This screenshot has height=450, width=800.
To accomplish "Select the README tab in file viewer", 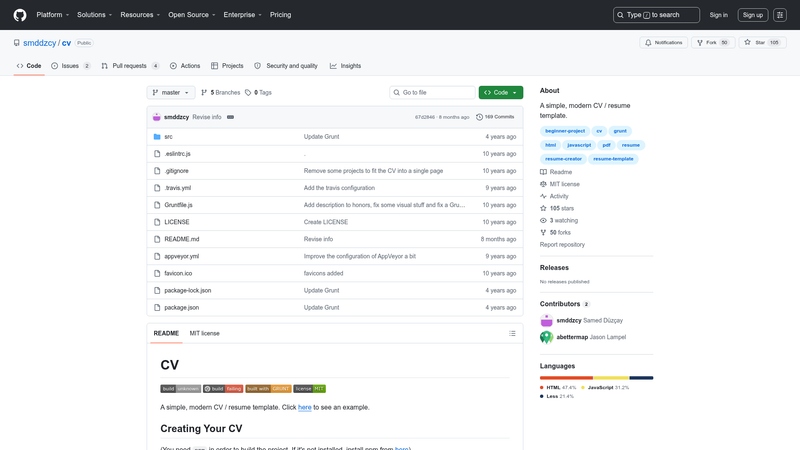I will 166,333.
